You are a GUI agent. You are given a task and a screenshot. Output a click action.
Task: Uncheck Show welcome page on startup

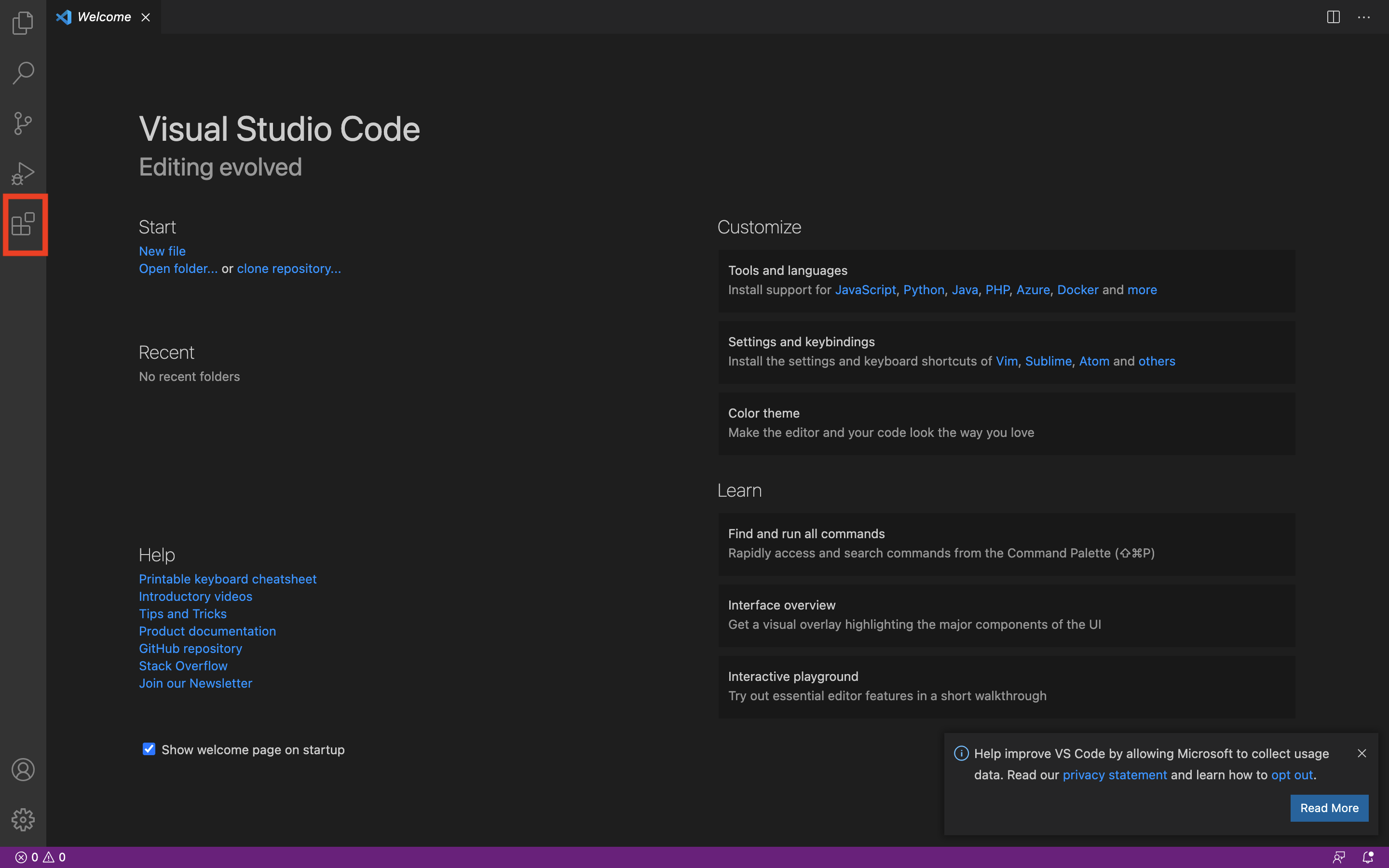pos(149,749)
